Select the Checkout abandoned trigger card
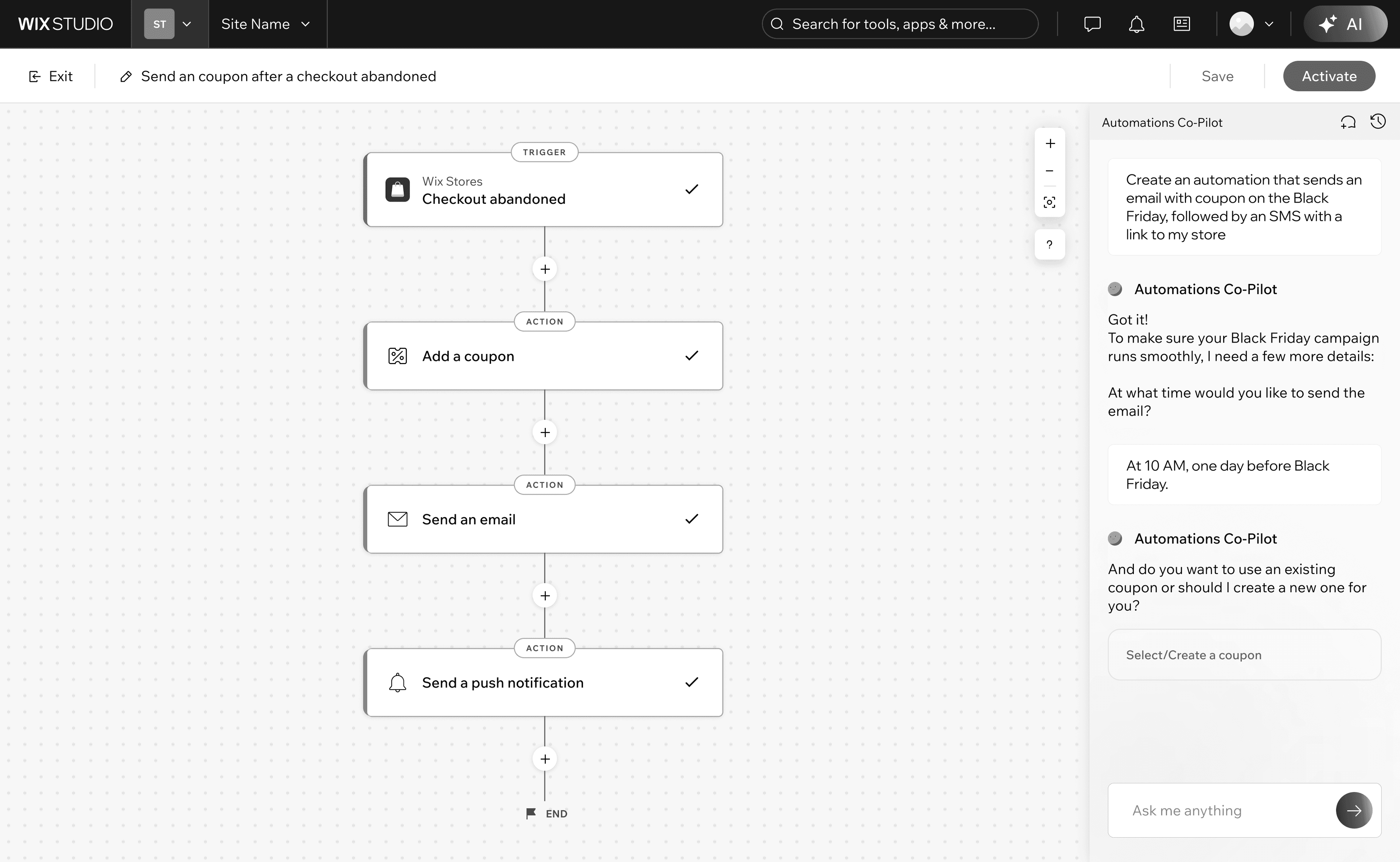Screen dimensions: 1400x862 [x=544, y=190]
